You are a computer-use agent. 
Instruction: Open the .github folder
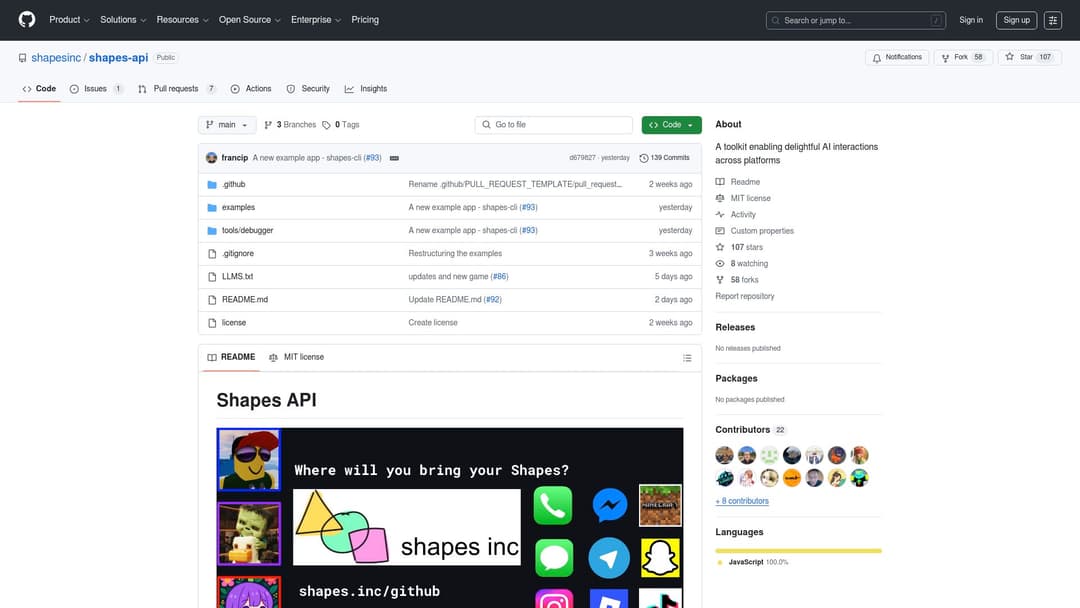[x=233, y=184]
